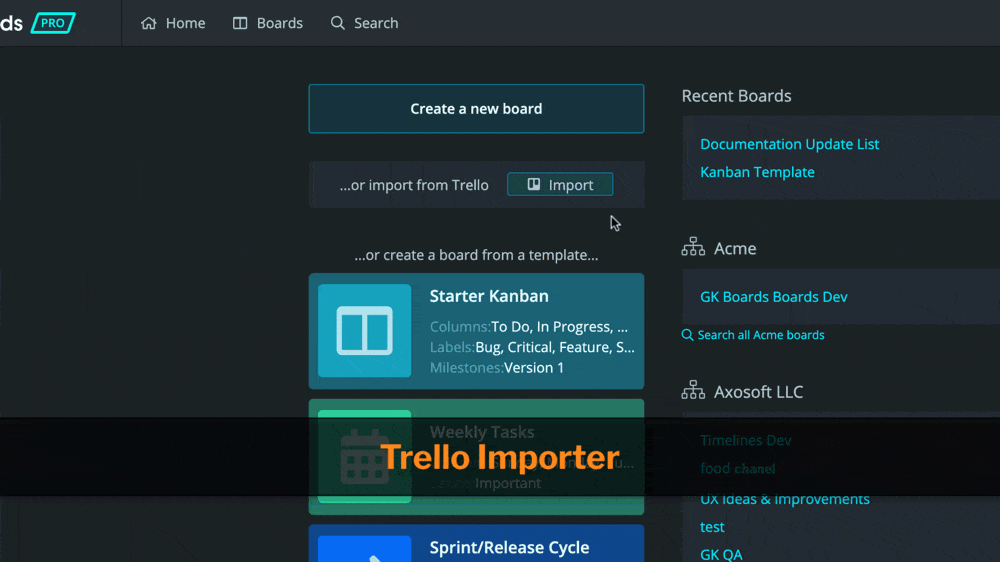
Task: Click the Search magnifier icon in the nav
Action: (x=337, y=23)
